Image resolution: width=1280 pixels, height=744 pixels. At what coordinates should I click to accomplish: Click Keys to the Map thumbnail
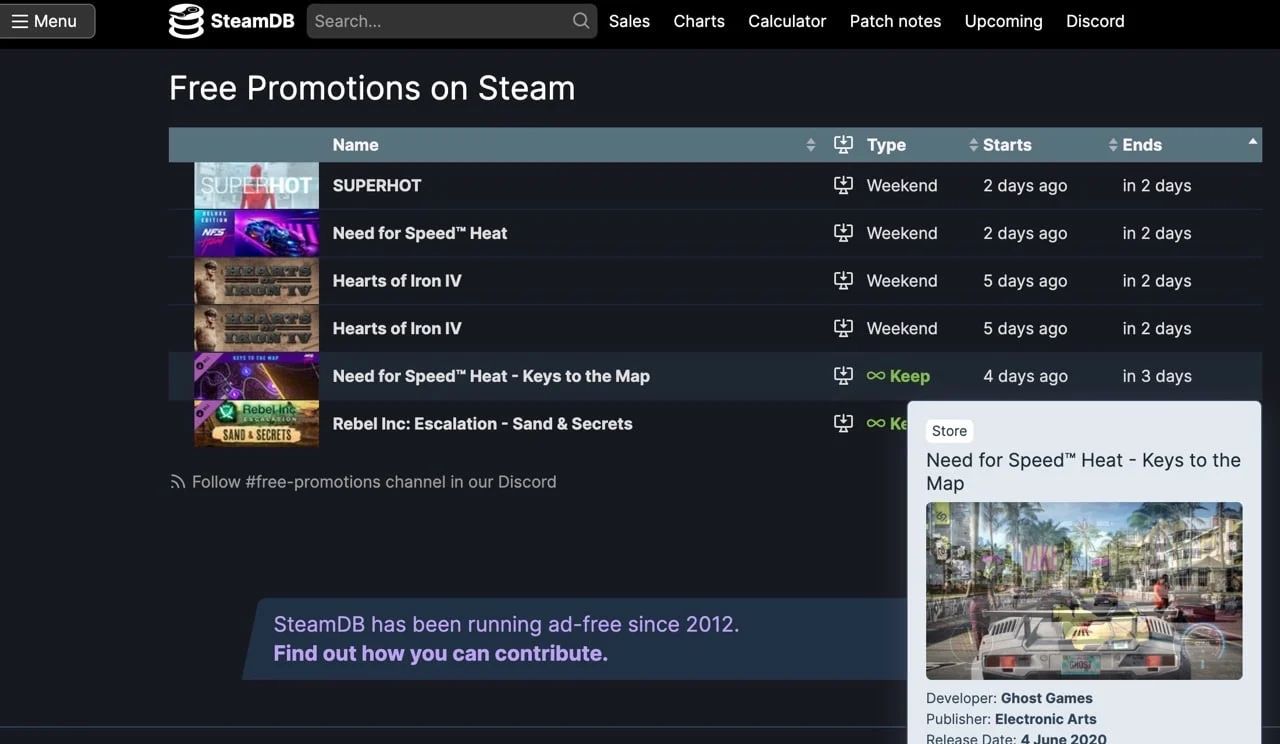[x=256, y=376]
